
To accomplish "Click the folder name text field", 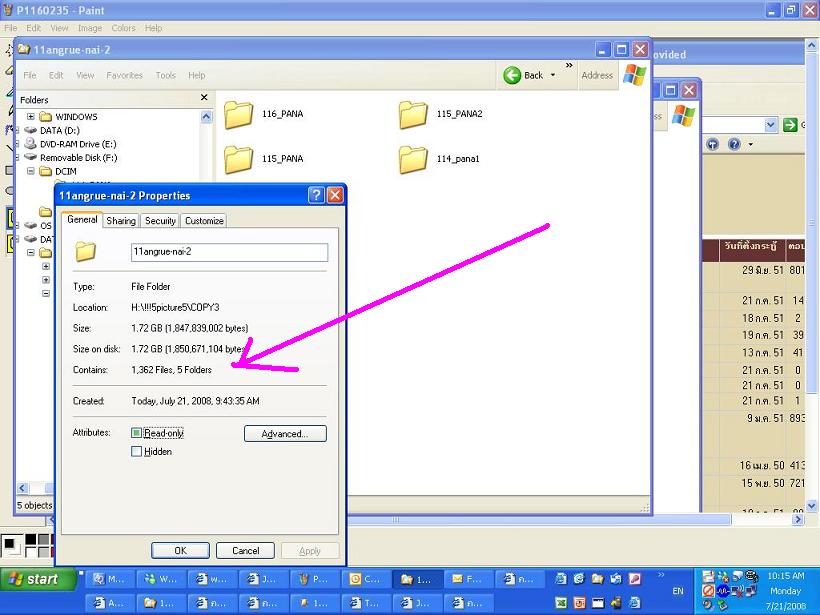I will [229, 252].
